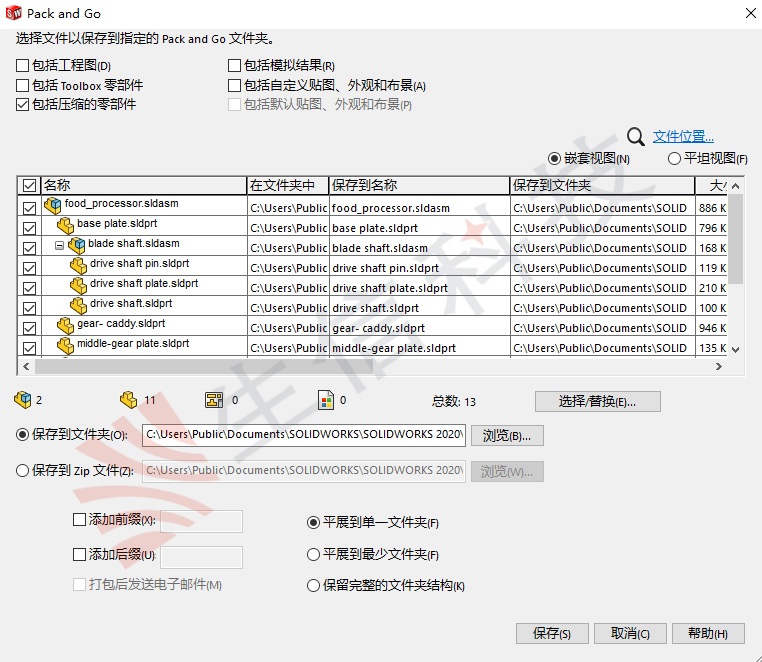Uncheck 包括压缩的零部件 option
This screenshot has width=762, height=662.
pyautogui.click(x=22, y=105)
